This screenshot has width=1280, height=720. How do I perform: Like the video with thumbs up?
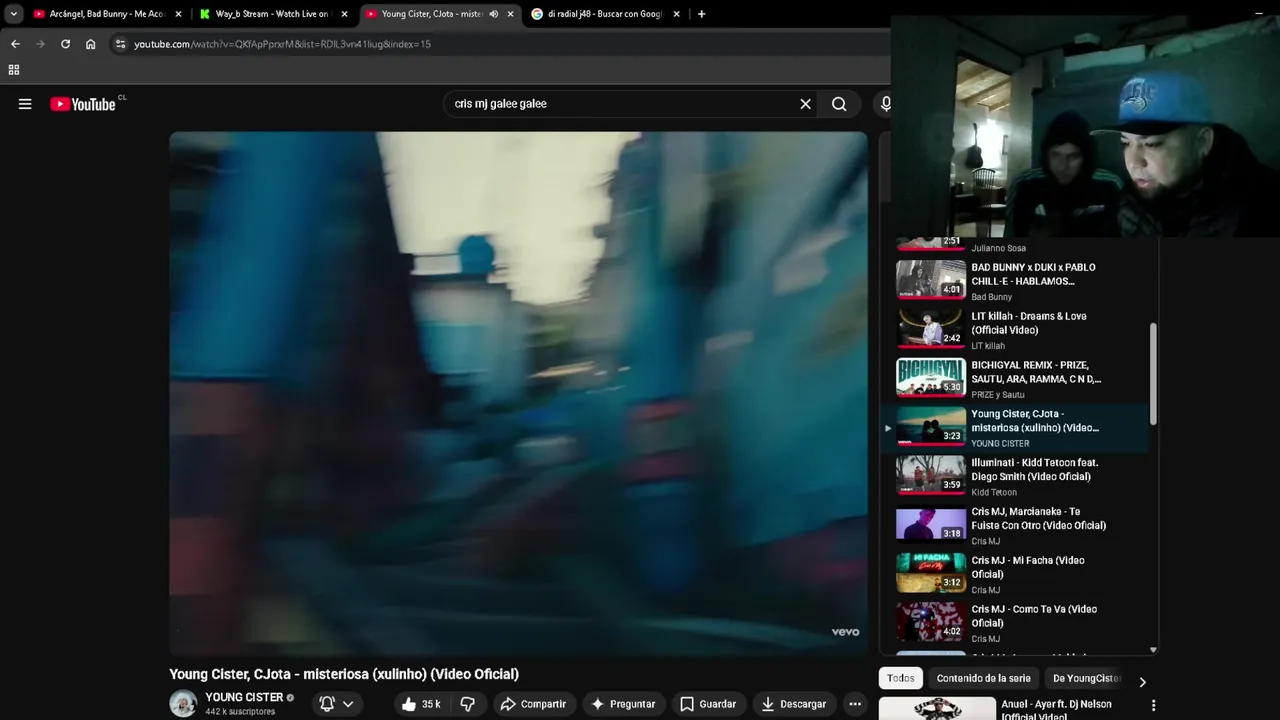(421, 704)
